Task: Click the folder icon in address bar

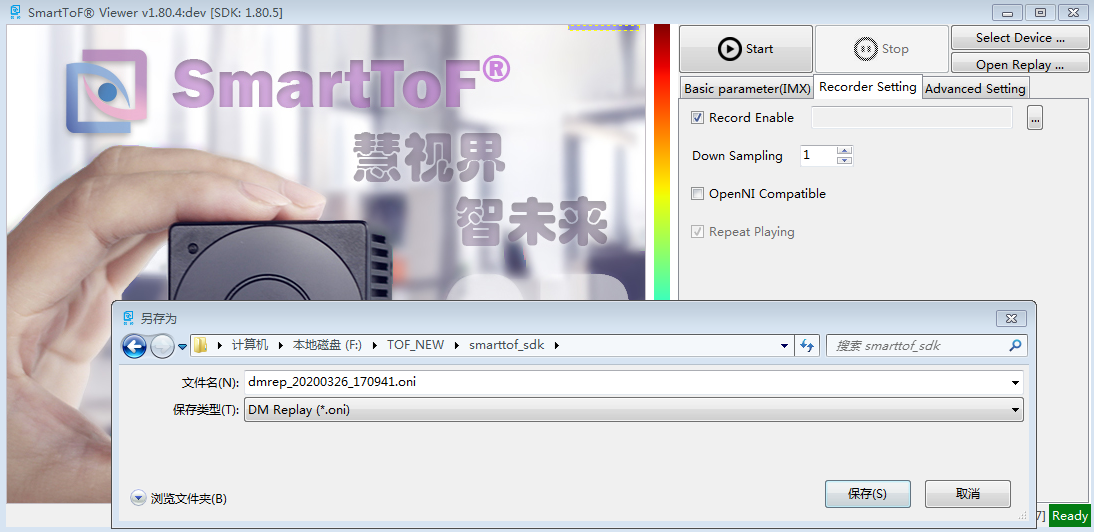Action: coord(201,345)
